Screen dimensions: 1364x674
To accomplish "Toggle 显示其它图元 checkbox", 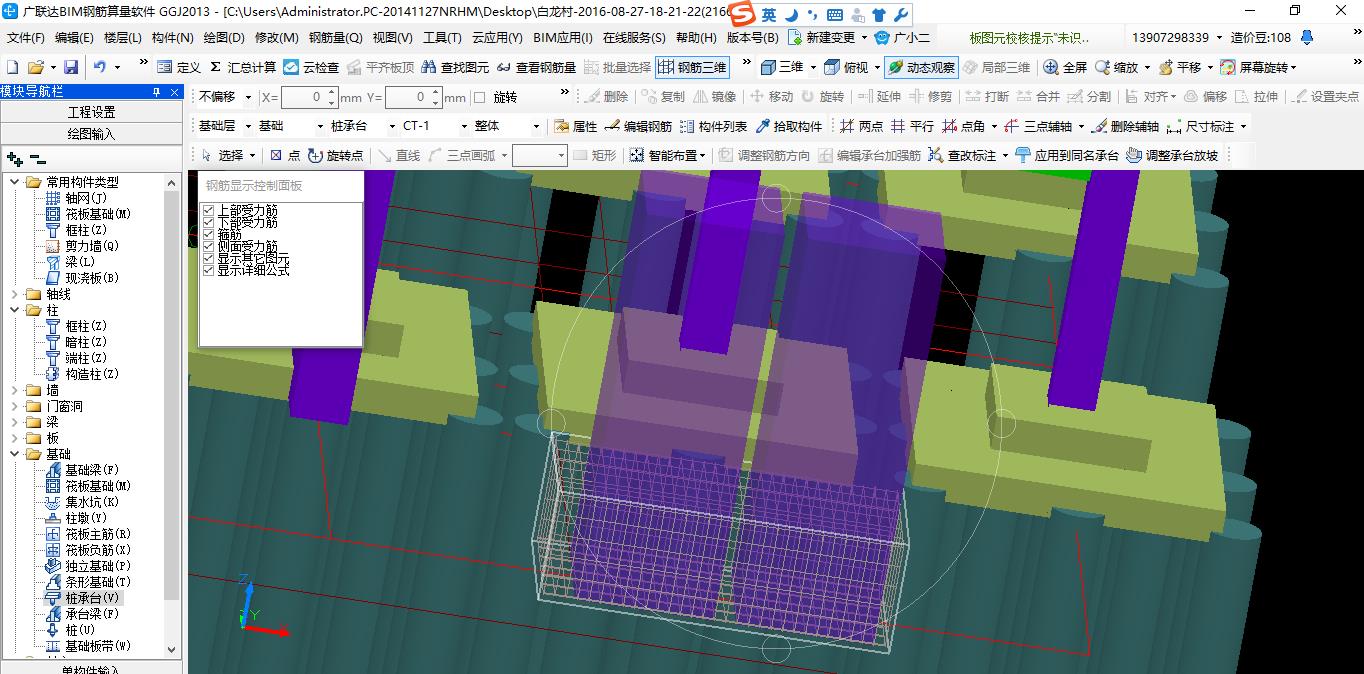I will point(208,258).
